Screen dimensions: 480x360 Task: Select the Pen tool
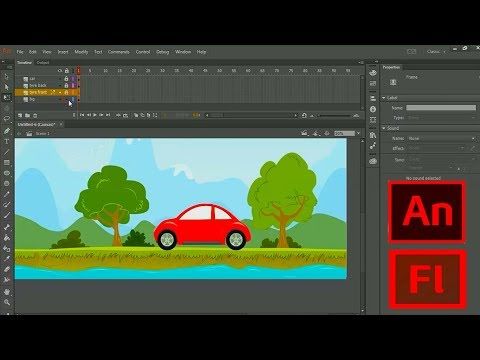pos(6,131)
